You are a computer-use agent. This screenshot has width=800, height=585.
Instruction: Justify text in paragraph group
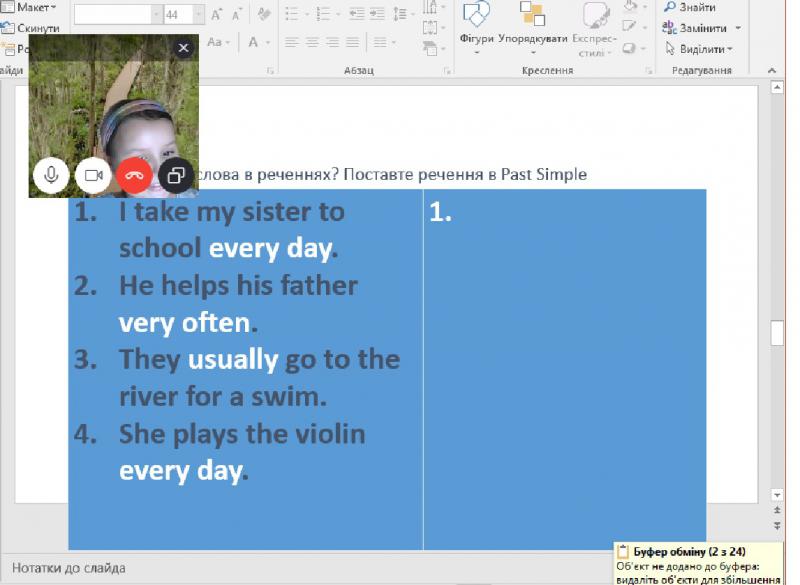pyautogui.click(x=353, y=42)
